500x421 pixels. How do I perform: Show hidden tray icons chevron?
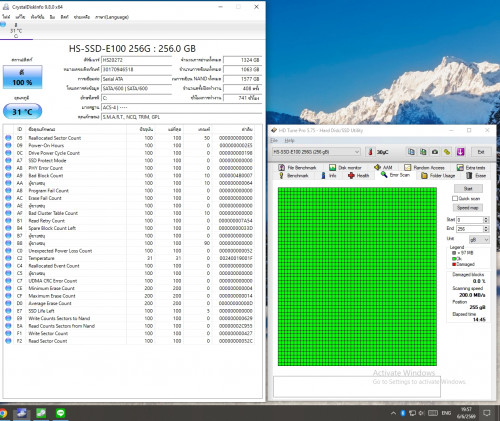393,413
